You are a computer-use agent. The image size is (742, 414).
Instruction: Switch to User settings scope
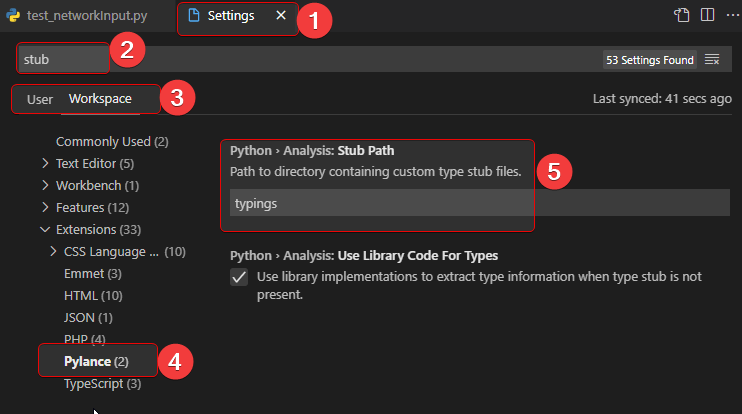pos(40,99)
